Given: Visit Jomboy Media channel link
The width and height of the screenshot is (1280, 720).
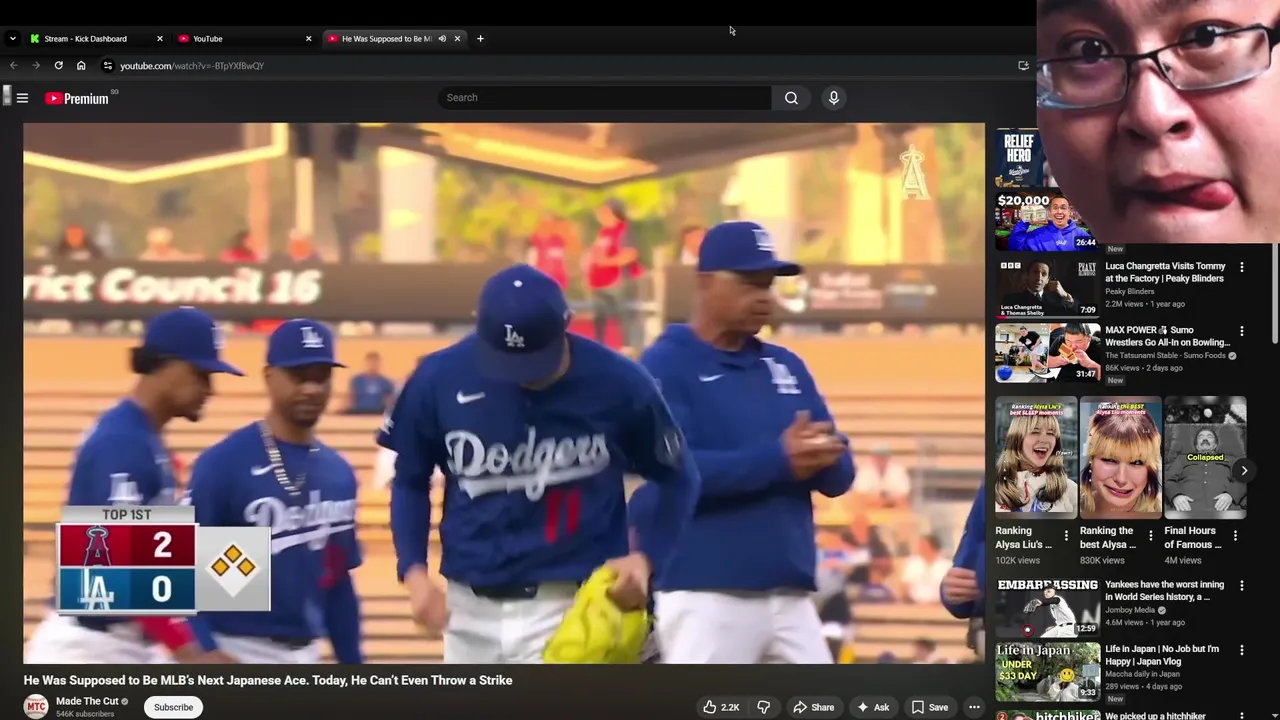Looking at the screenshot, I should click(x=1130, y=610).
